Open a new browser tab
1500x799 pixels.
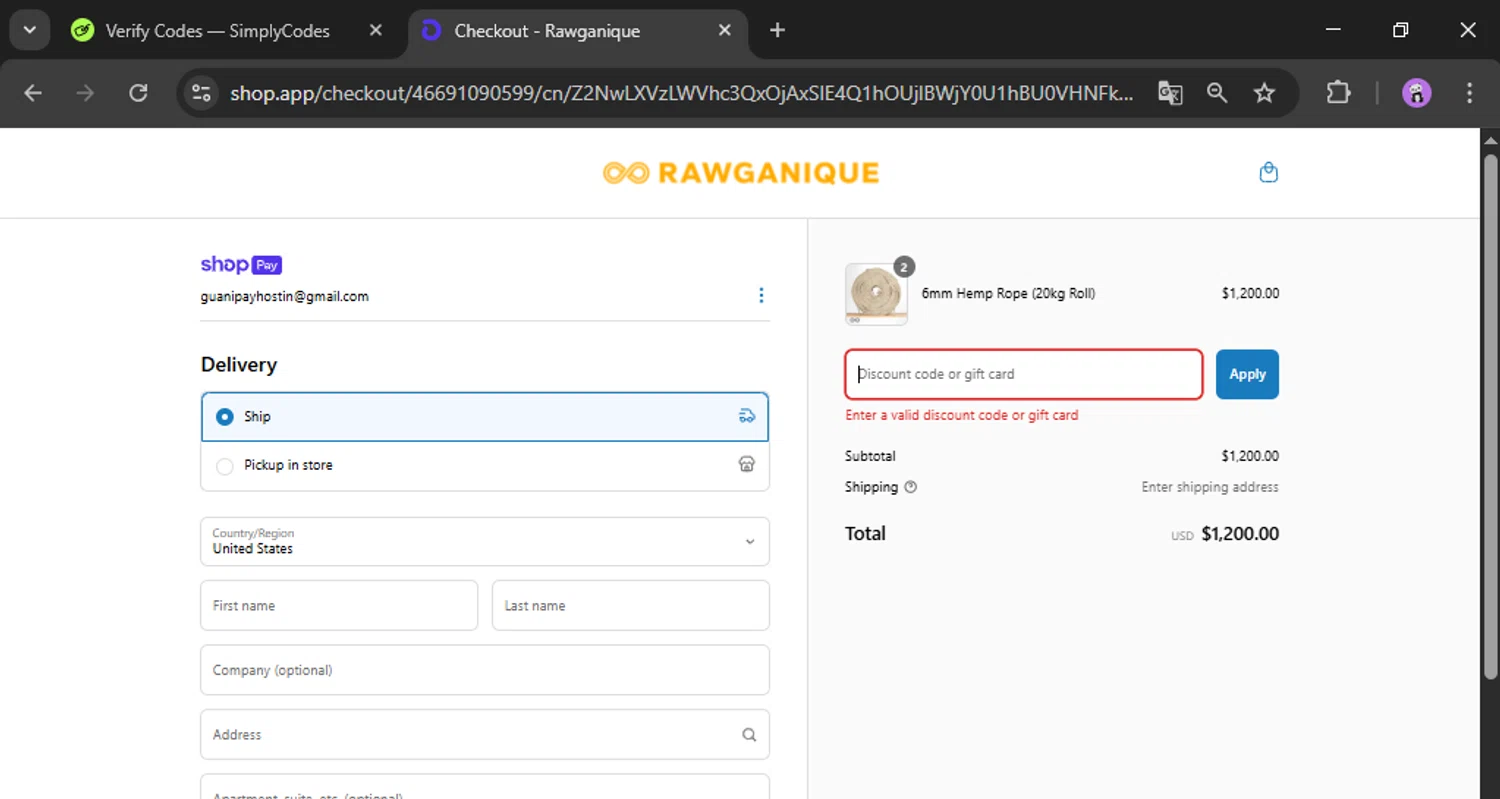tap(777, 30)
